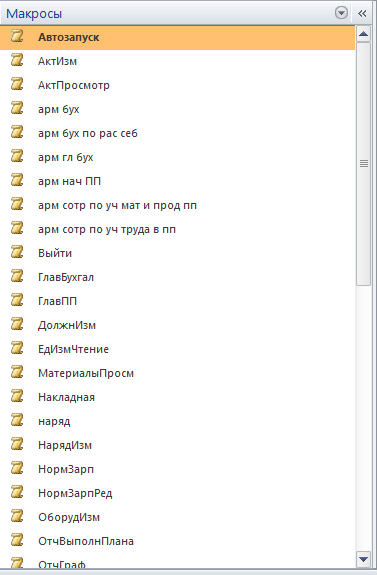Click the scrollbar up arrow

363,34
